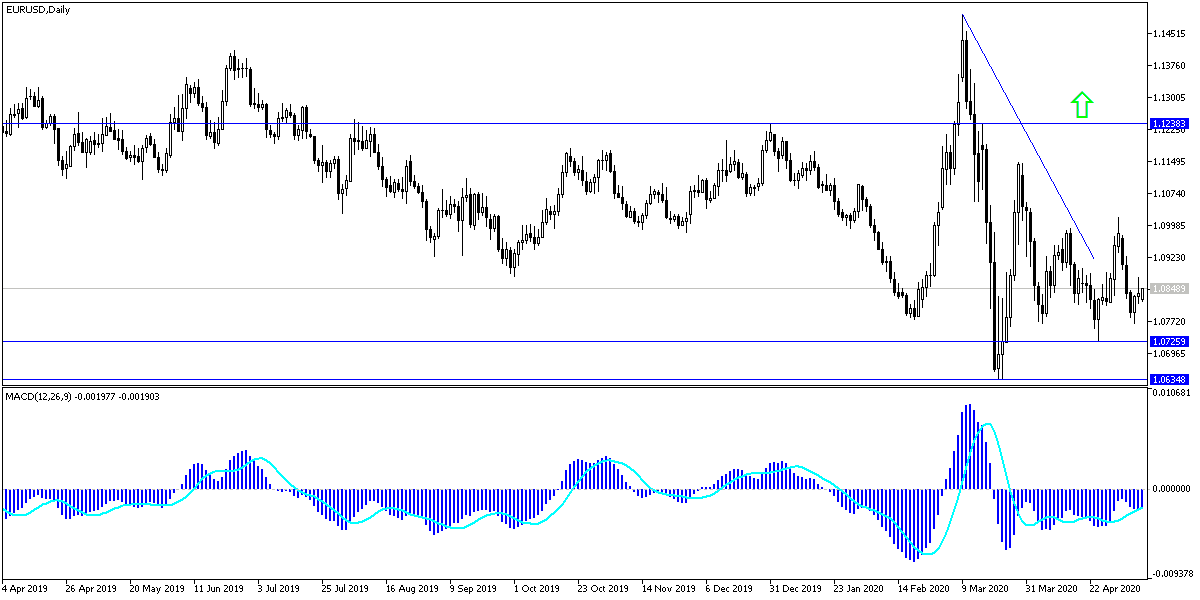Image resolution: width=1200 pixels, height=600 pixels.
Task: Click the divider between chart and MACD panel
Action: 600,386
